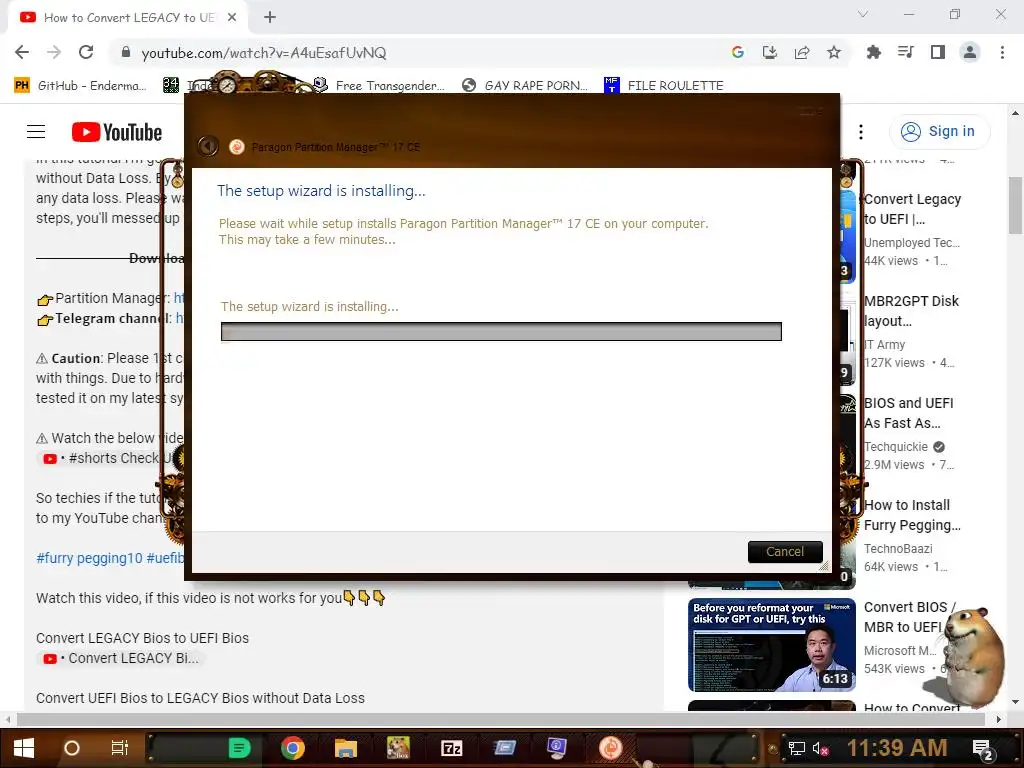Open a new tab with plus button
This screenshot has width=1024, height=768.
[x=270, y=18]
